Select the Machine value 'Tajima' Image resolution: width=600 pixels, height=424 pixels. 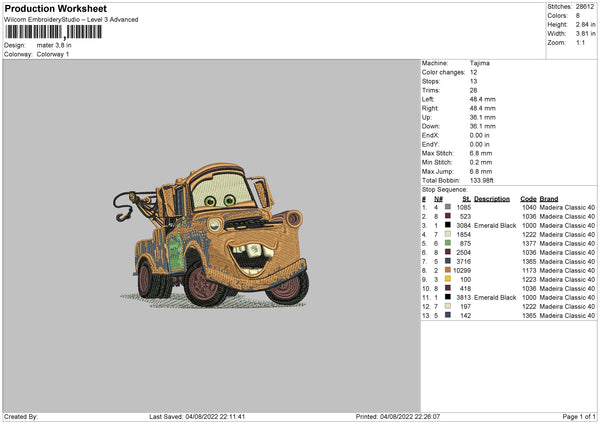coord(479,63)
